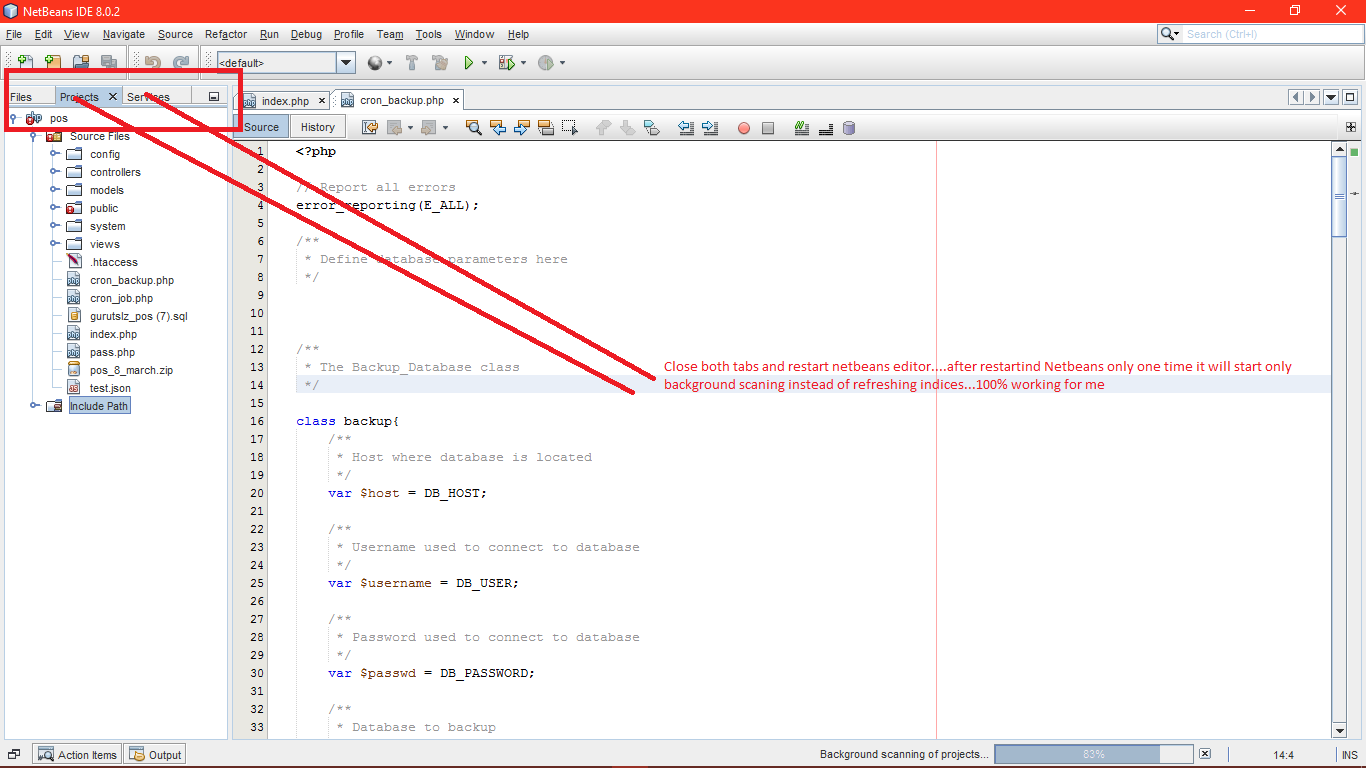Click Find Previous Occurrence arrow icon
Image resolution: width=1366 pixels, height=768 pixels.
[498, 127]
